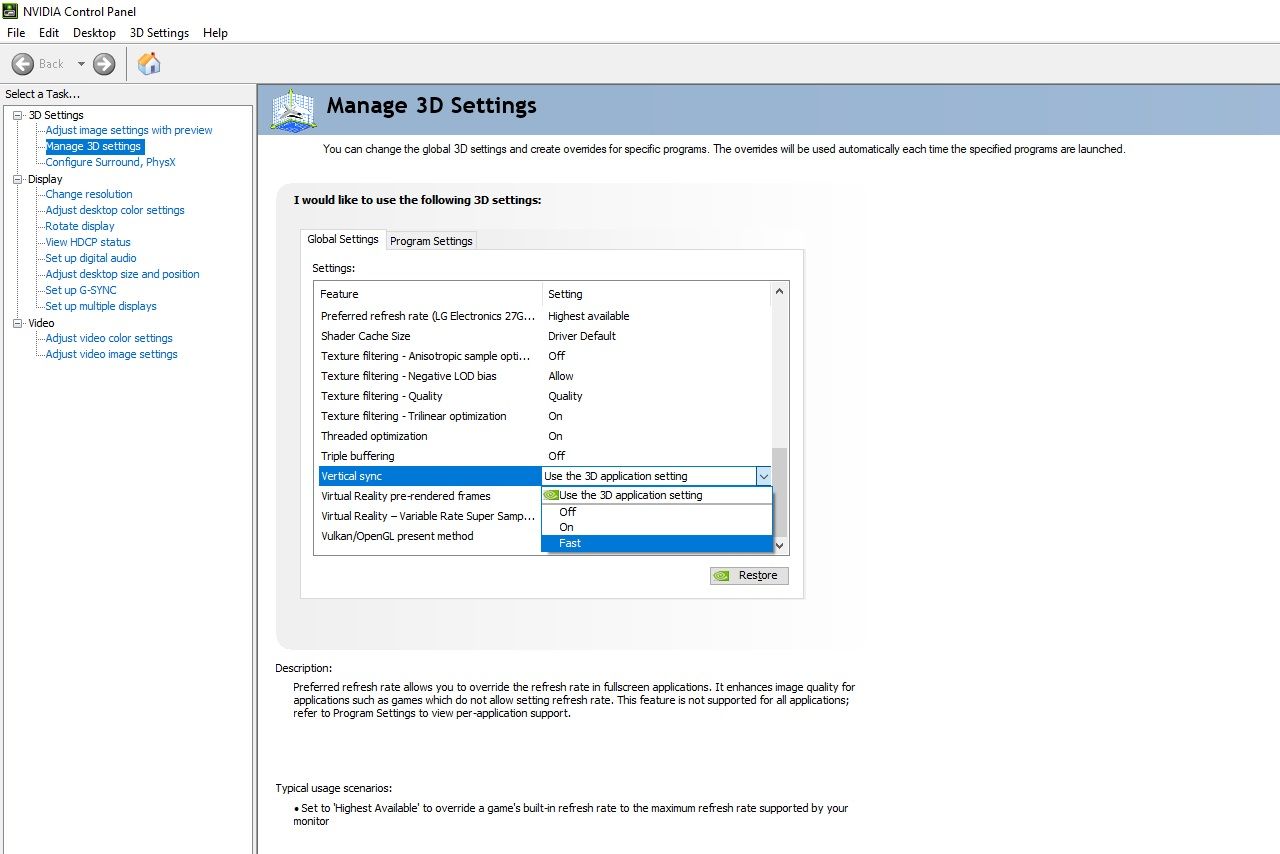Image resolution: width=1280 pixels, height=854 pixels.
Task: Click the settings list scroll down arrow
Action: pyautogui.click(x=780, y=546)
